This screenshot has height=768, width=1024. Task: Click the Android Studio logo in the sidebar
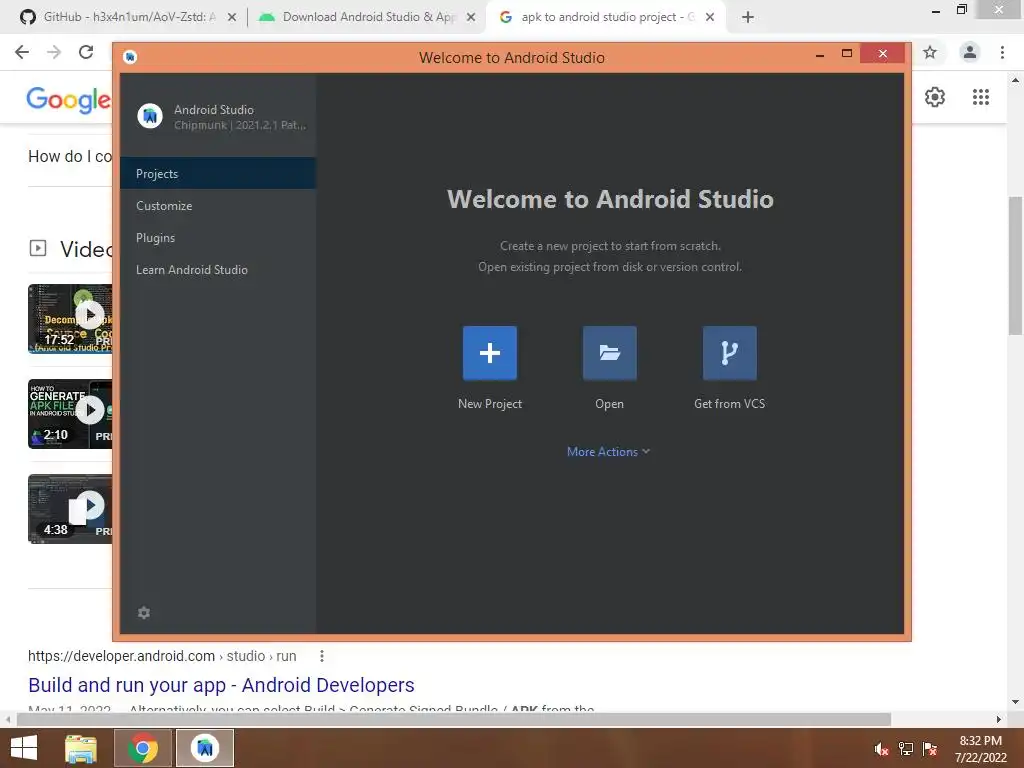(x=150, y=116)
